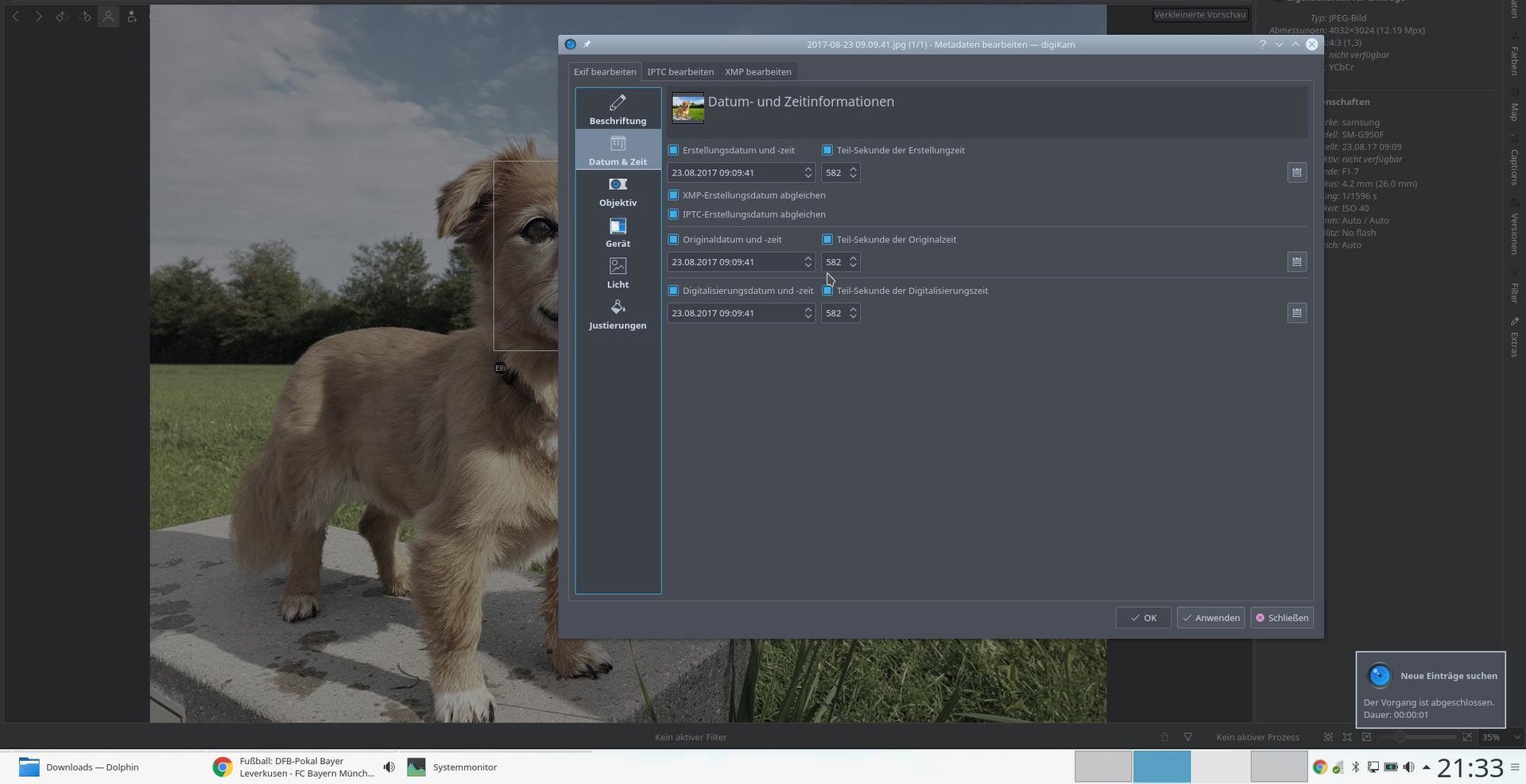Switch to IPTC bearbeiten tab
The image size is (1526, 784).
(x=680, y=71)
